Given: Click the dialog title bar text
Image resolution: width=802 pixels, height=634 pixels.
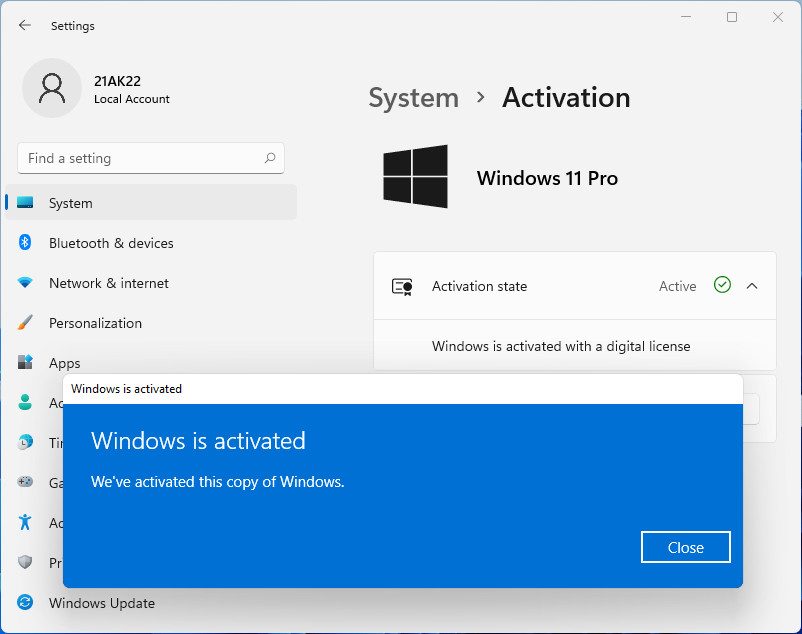Looking at the screenshot, I should 126,389.
